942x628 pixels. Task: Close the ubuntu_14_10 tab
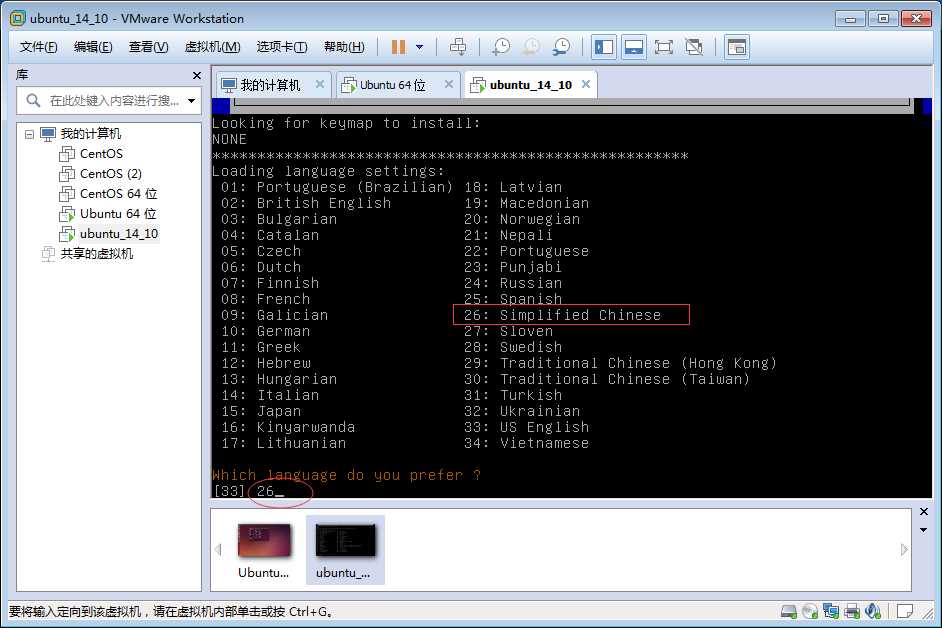point(586,84)
